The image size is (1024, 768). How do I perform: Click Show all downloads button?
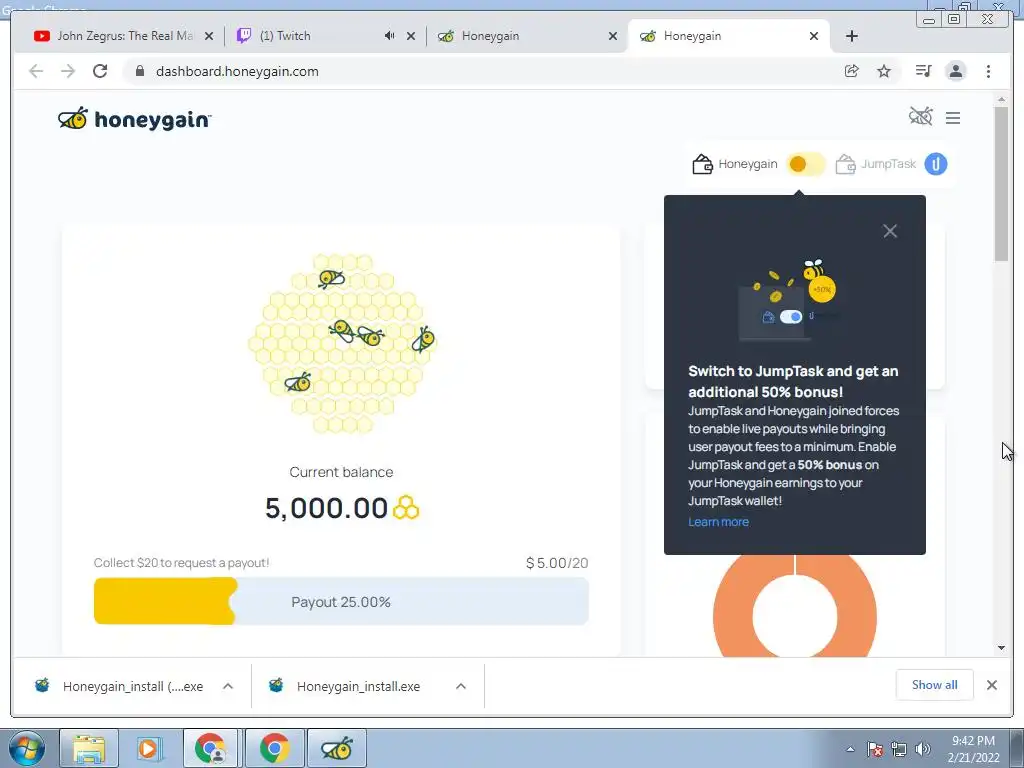(x=935, y=685)
